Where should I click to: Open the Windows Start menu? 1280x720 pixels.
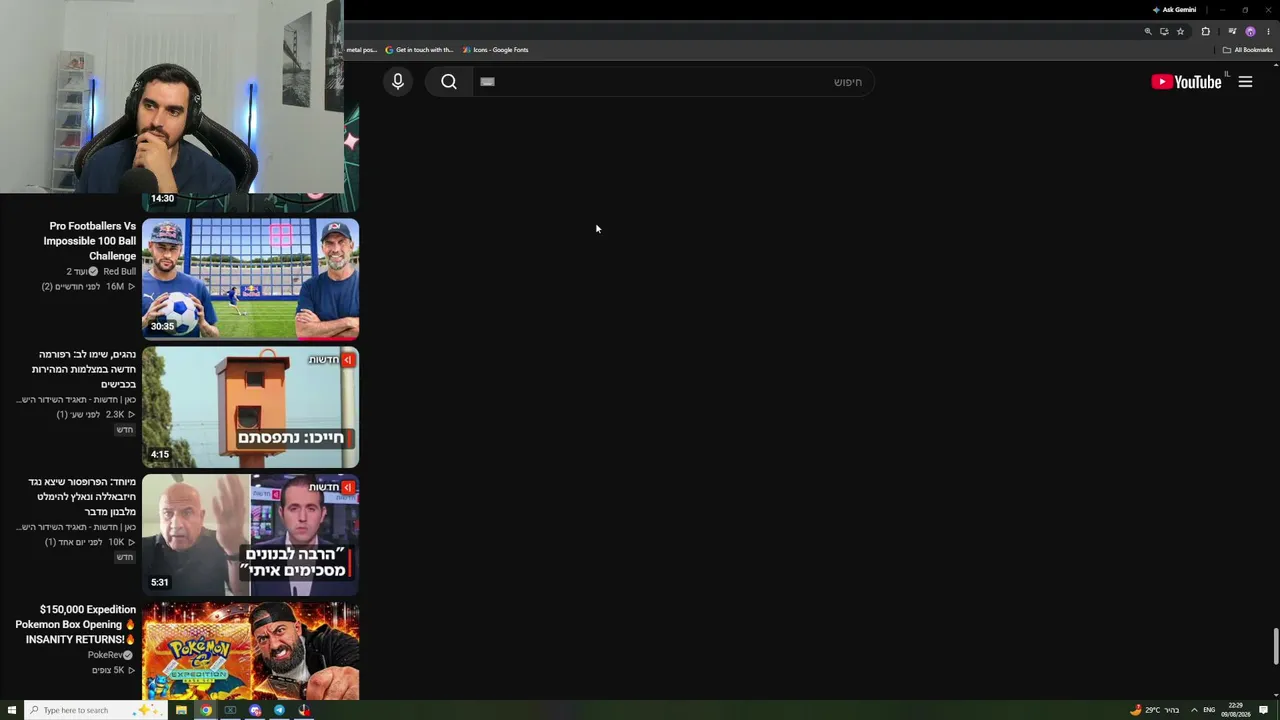click(12, 710)
